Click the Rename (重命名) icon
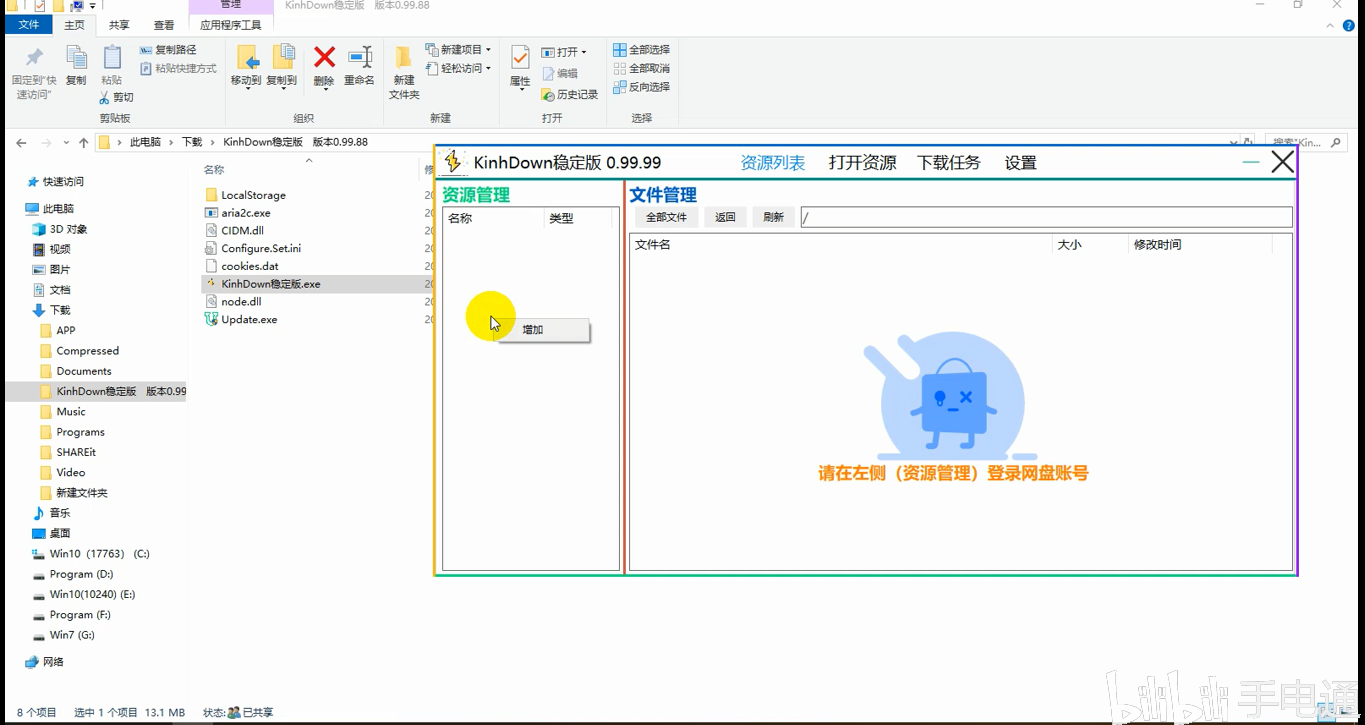The width and height of the screenshot is (1365, 725). [x=360, y=57]
